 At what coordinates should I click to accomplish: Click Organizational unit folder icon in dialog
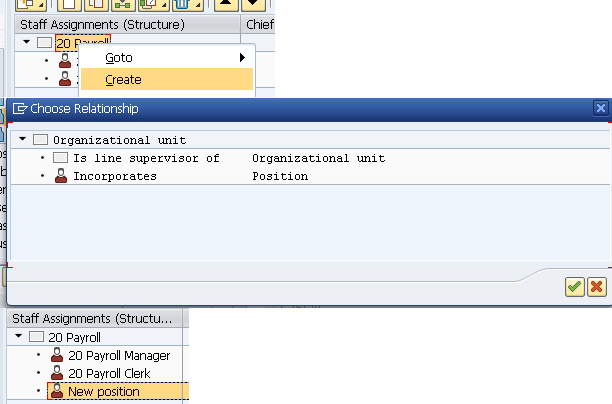pos(40,140)
